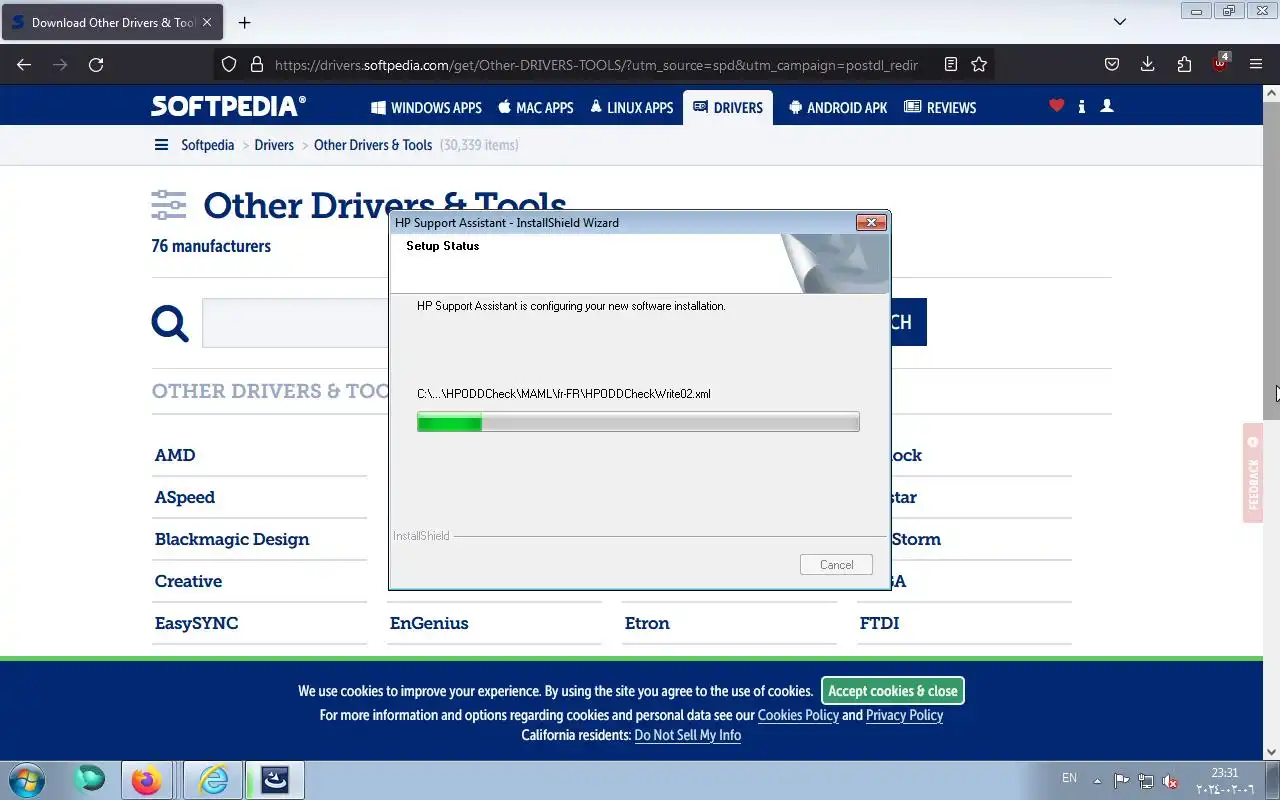The image size is (1280, 800).
Task: Launch Firefox from the taskbar
Action: (146, 780)
